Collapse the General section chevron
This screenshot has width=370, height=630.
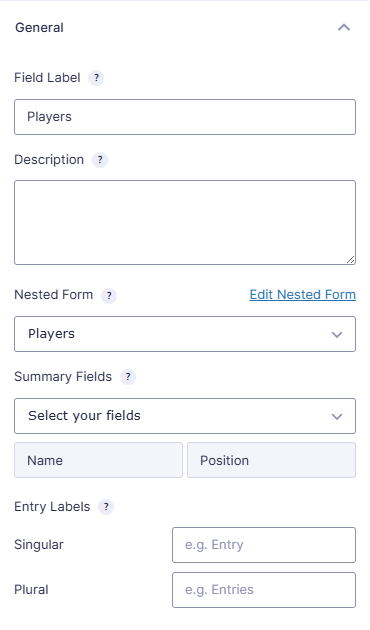344,27
